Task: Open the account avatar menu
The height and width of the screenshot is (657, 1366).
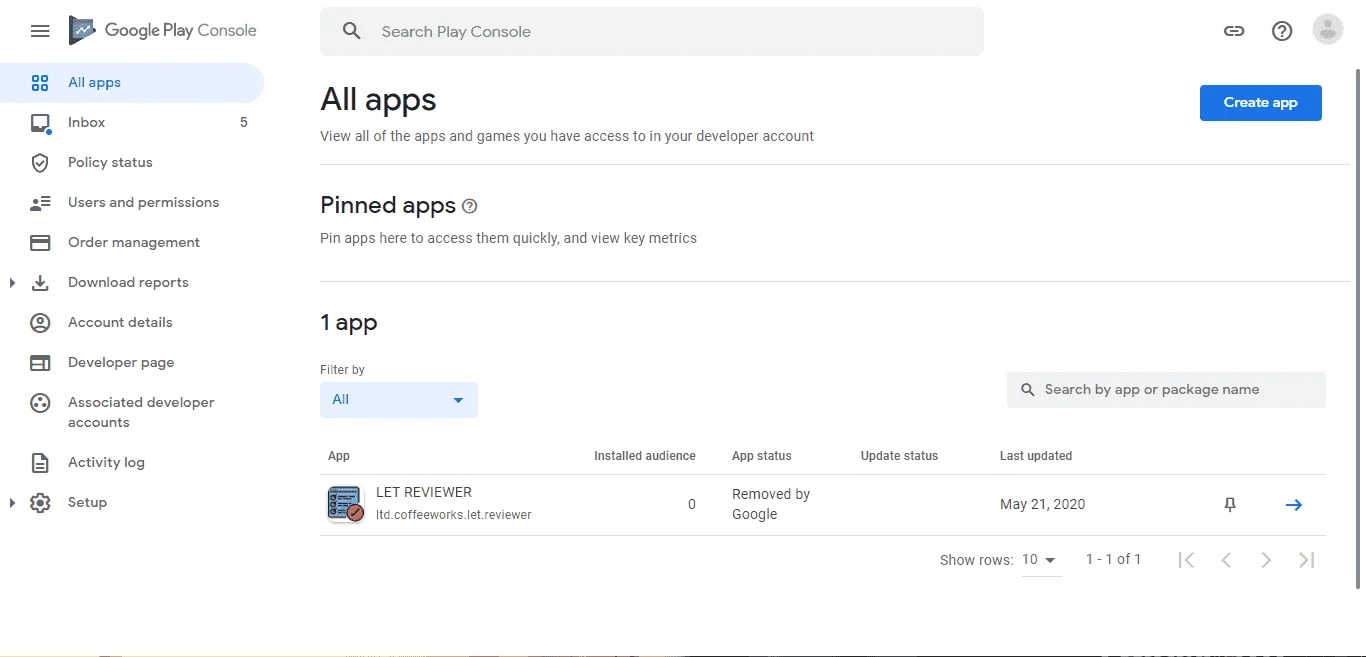Action: point(1328,30)
